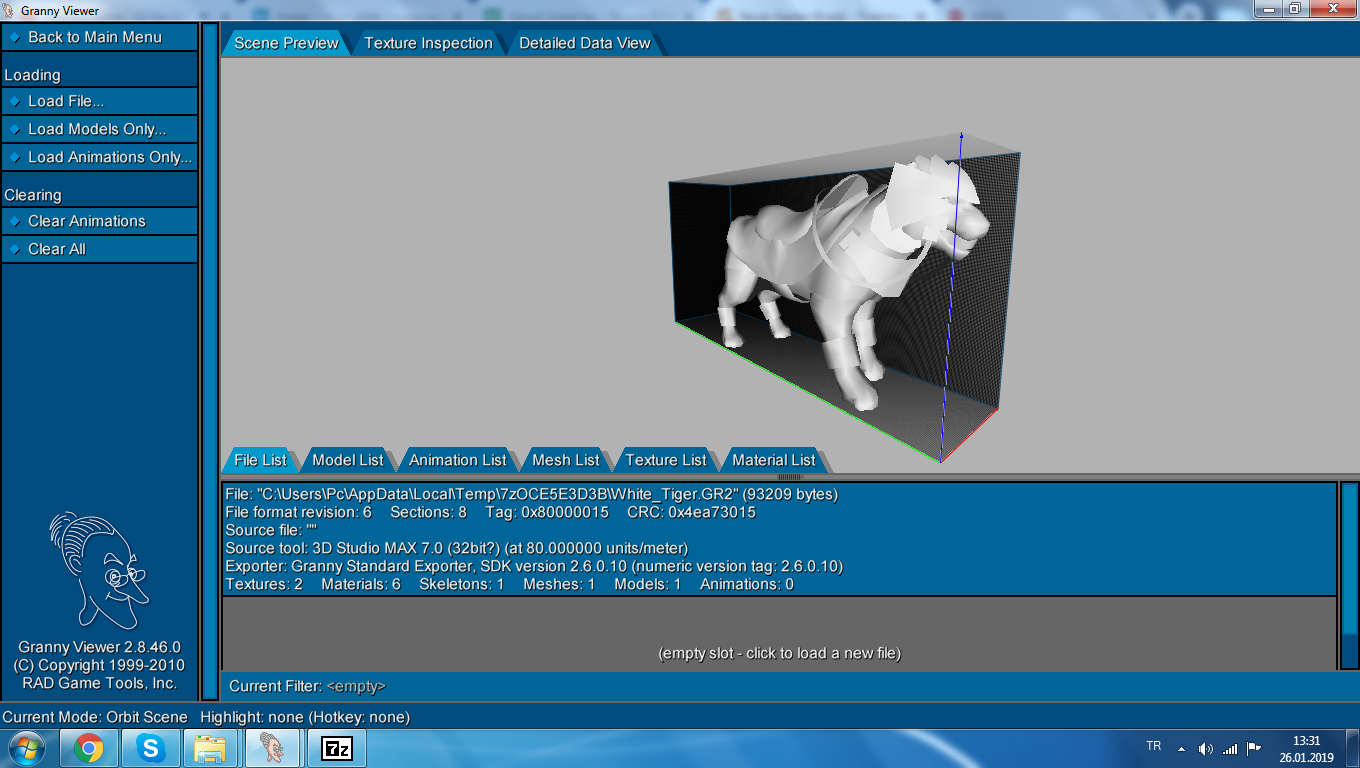Screen dimensions: 1360x768
Task: Select Load Animations Only...
Action: (109, 157)
